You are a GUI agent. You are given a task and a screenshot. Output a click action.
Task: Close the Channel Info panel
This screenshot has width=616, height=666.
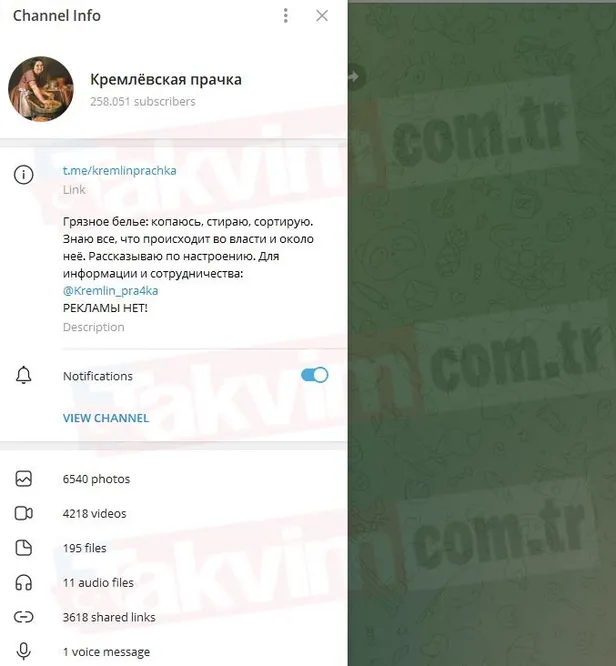[x=322, y=16]
